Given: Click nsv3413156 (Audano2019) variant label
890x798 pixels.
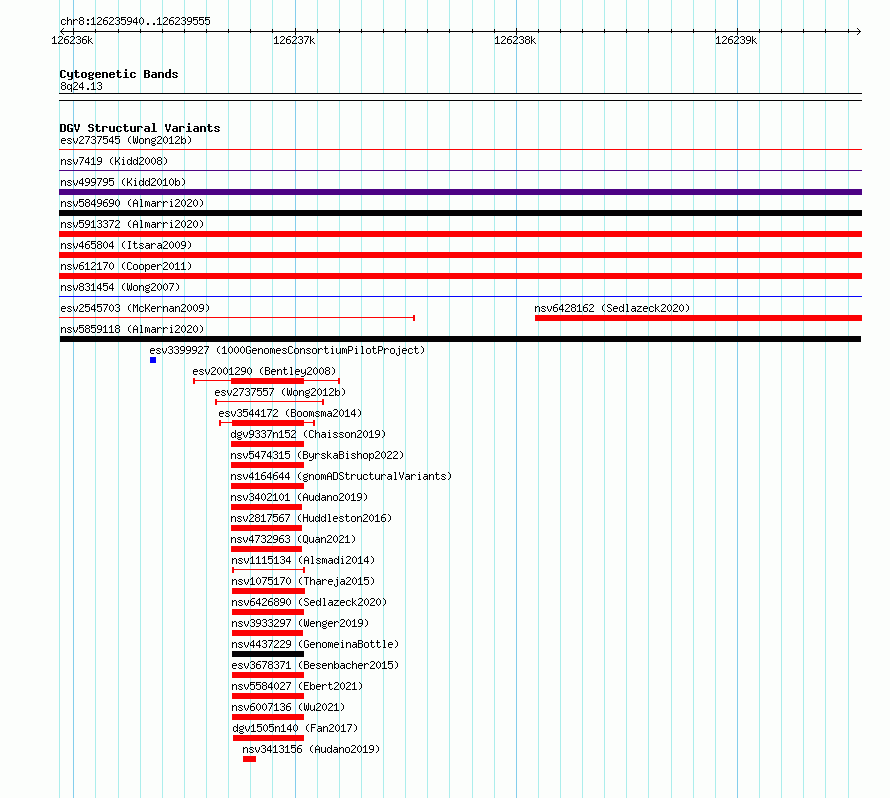Looking at the screenshot, I should coord(311,749).
